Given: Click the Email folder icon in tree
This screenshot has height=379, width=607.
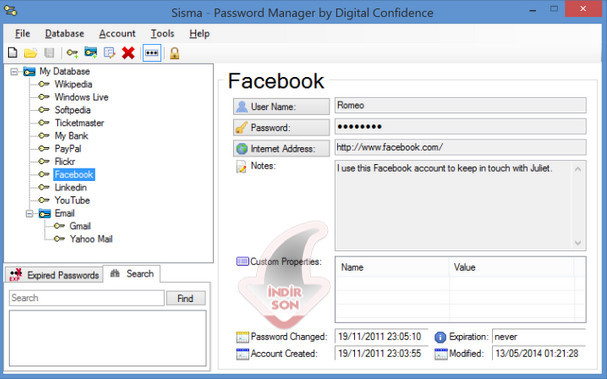Looking at the screenshot, I should point(45,213).
